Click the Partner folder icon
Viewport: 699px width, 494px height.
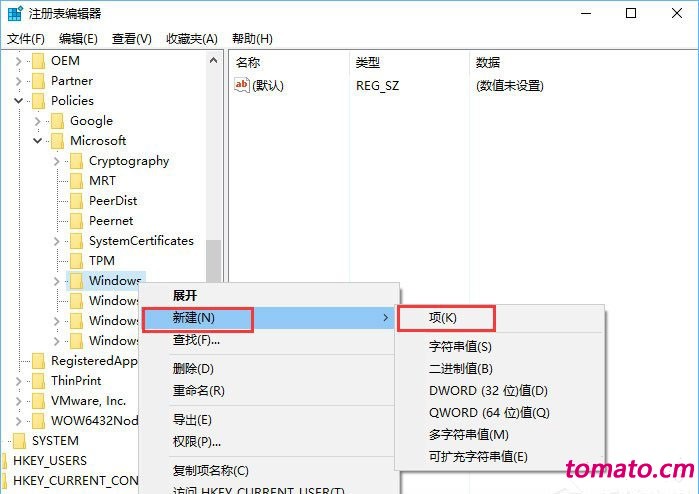pos(39,81)
